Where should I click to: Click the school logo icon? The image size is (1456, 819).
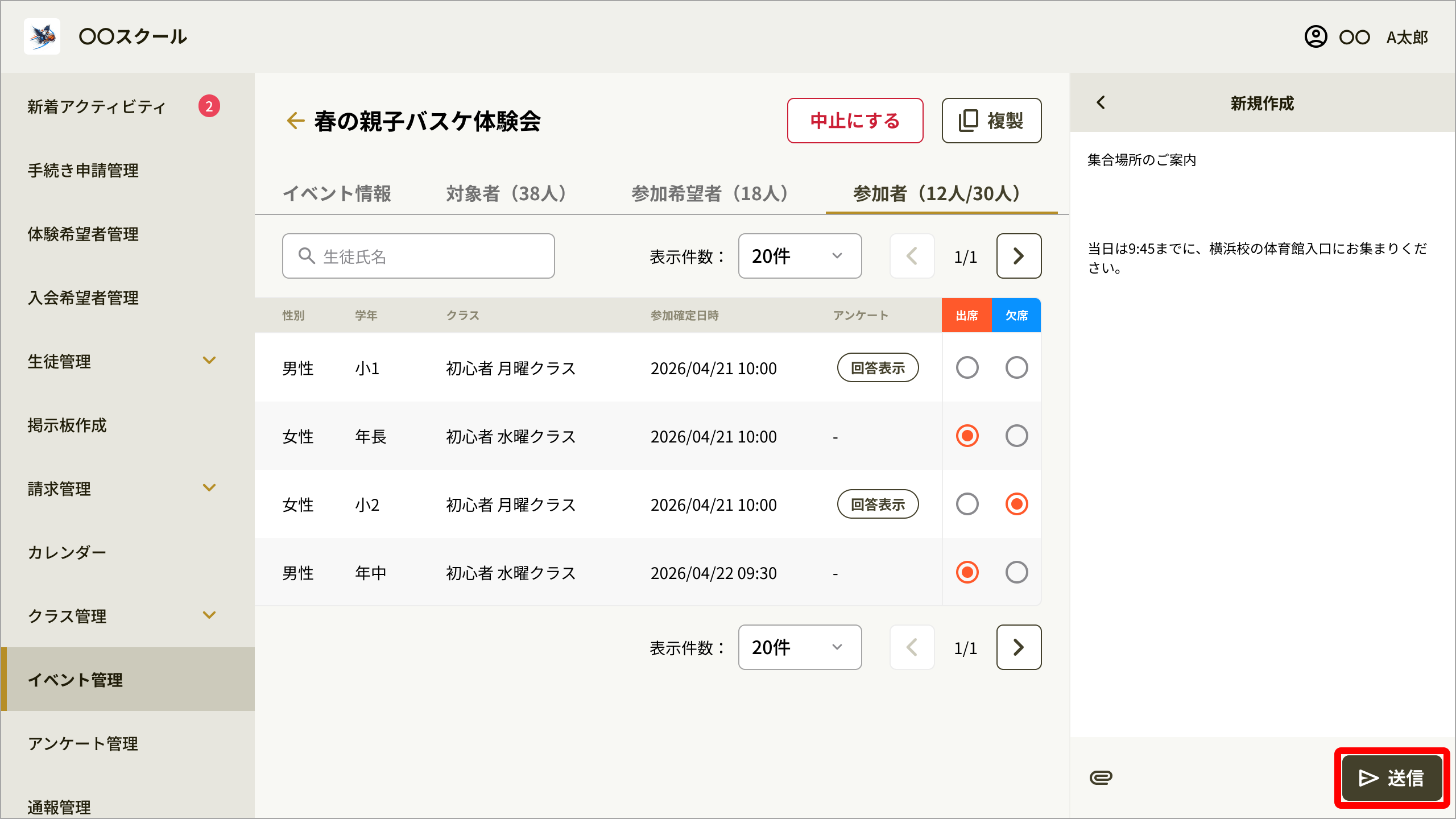click(42, 36)
